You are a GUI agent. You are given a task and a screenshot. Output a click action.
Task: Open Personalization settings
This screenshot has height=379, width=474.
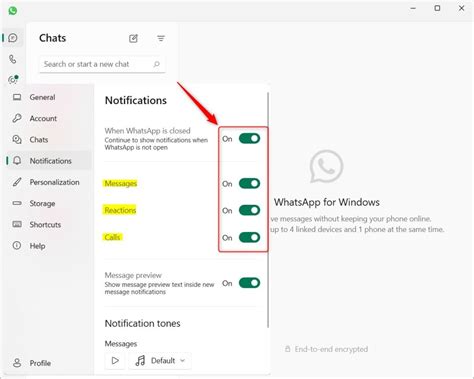(49, 182)
